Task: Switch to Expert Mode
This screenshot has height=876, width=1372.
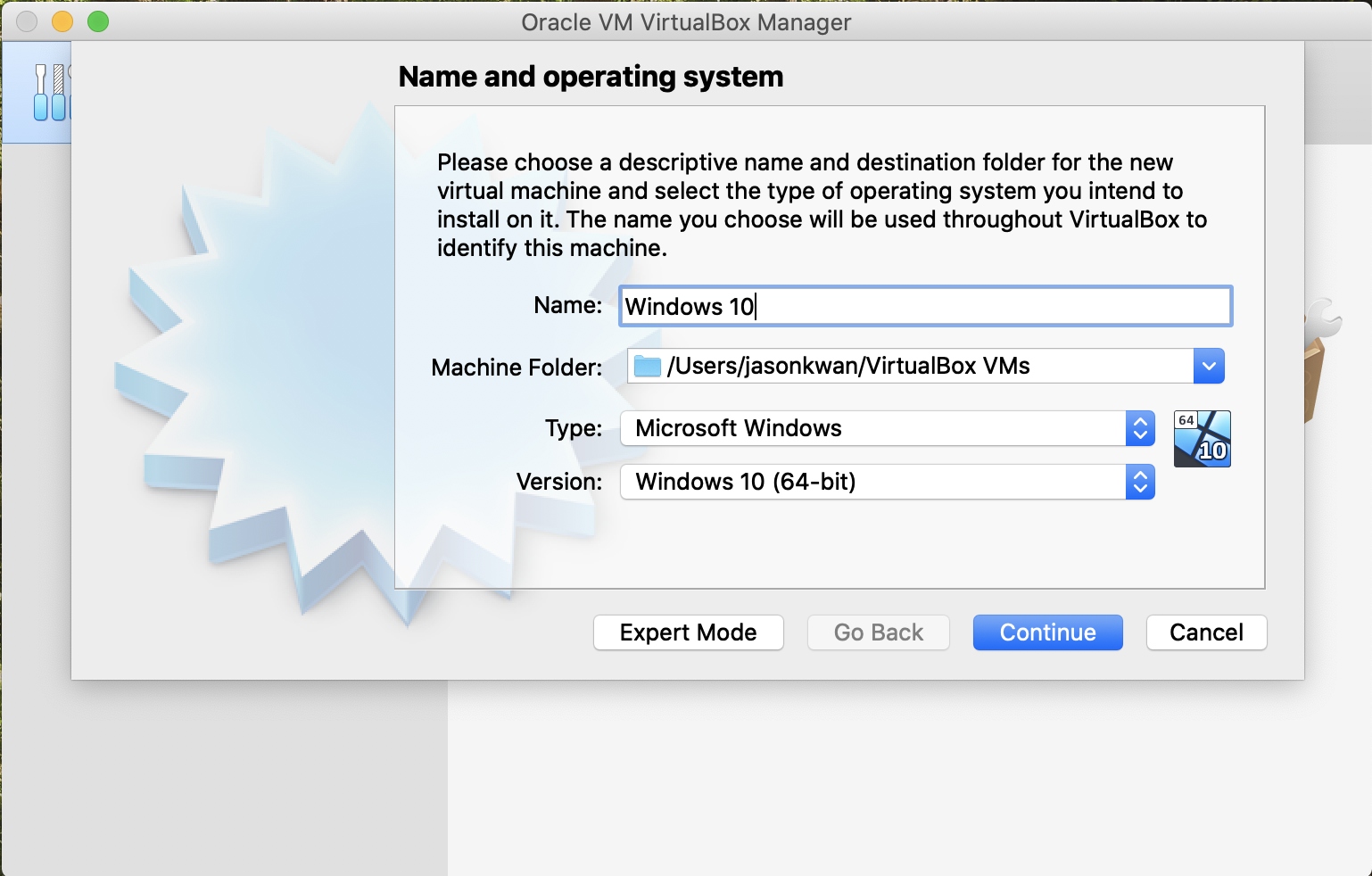Action: coord(688,632)
